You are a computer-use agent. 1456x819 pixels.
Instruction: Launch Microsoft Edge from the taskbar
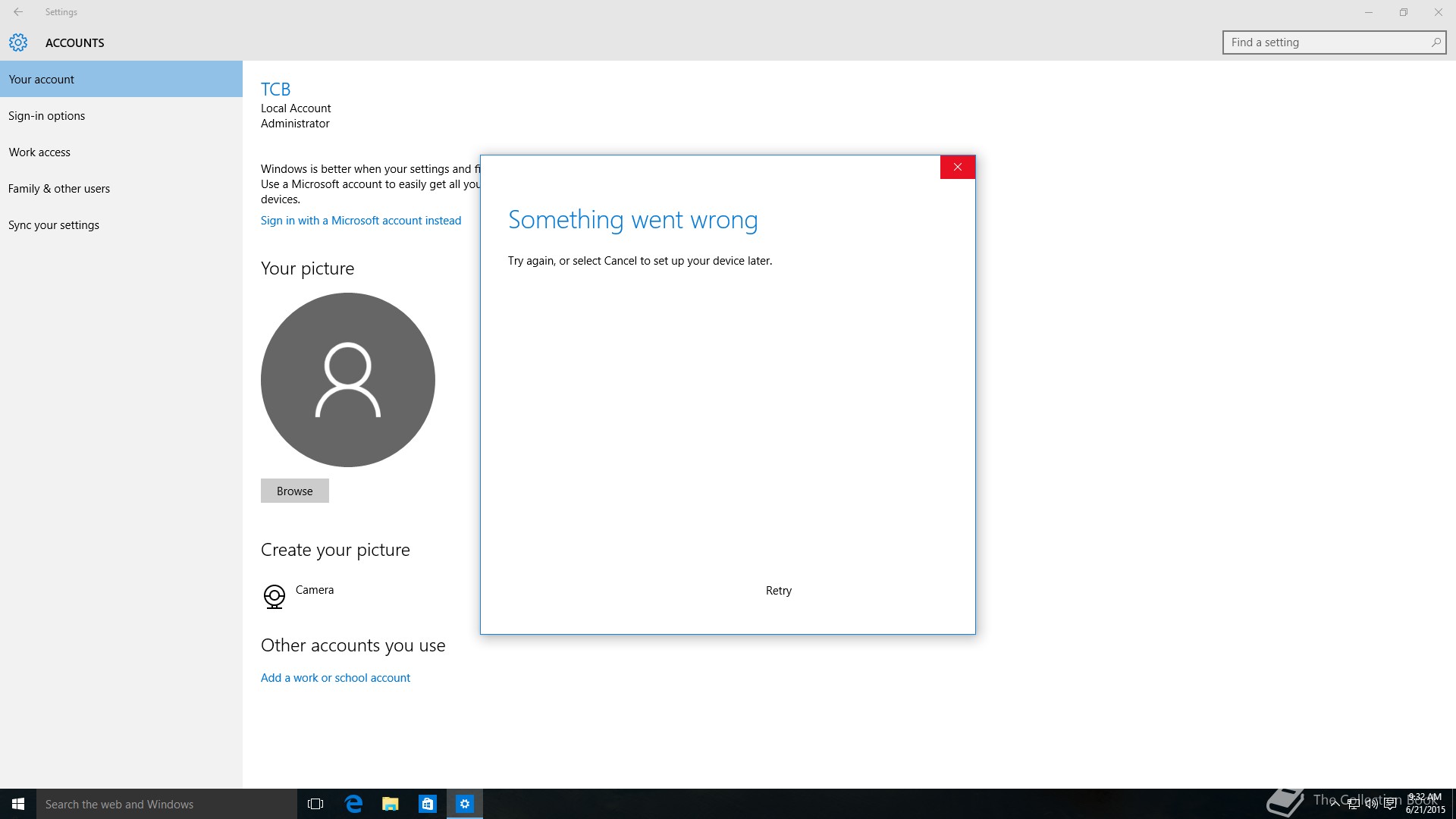click(x=353, y=804)
